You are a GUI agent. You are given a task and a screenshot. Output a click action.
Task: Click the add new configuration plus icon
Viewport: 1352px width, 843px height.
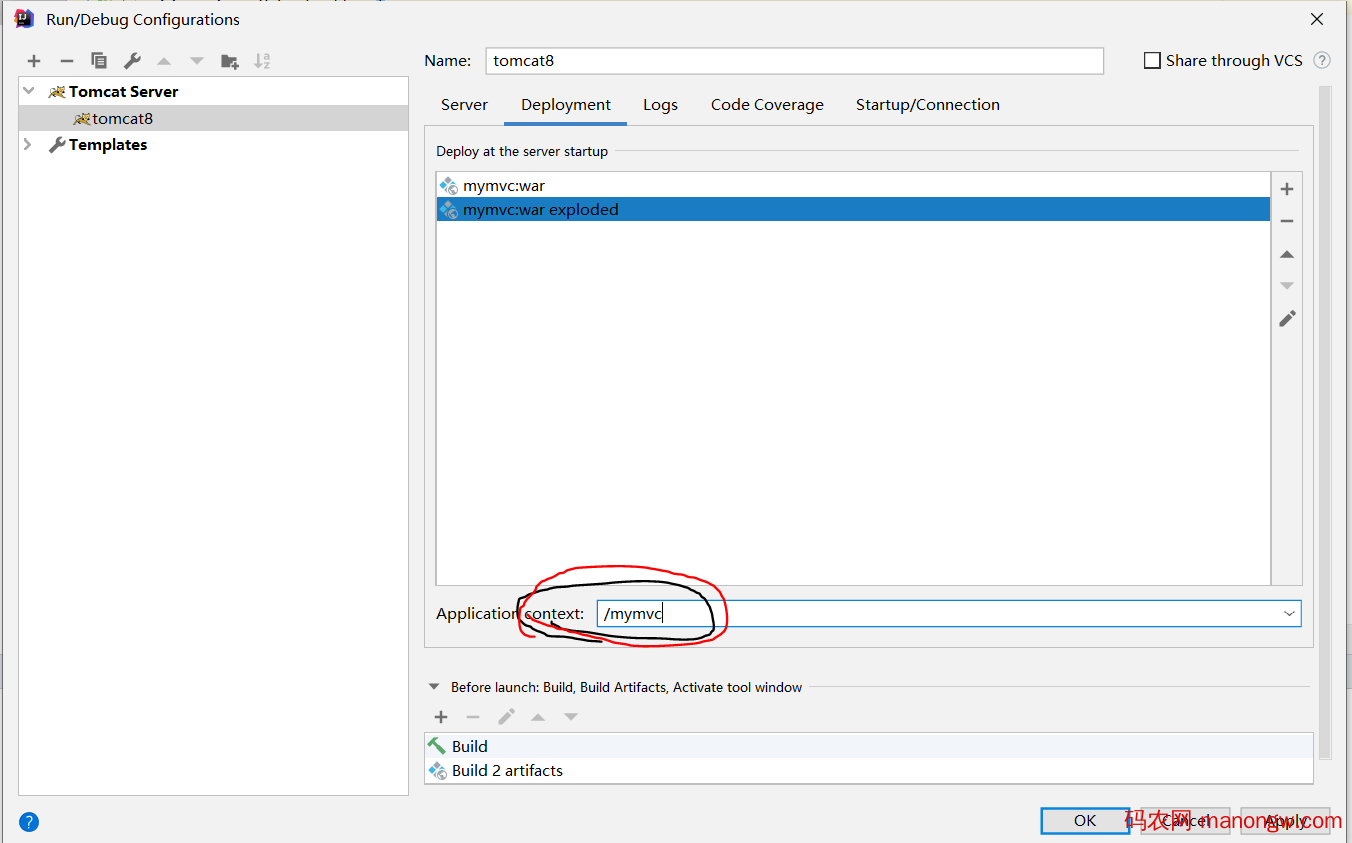pos(34,61)
